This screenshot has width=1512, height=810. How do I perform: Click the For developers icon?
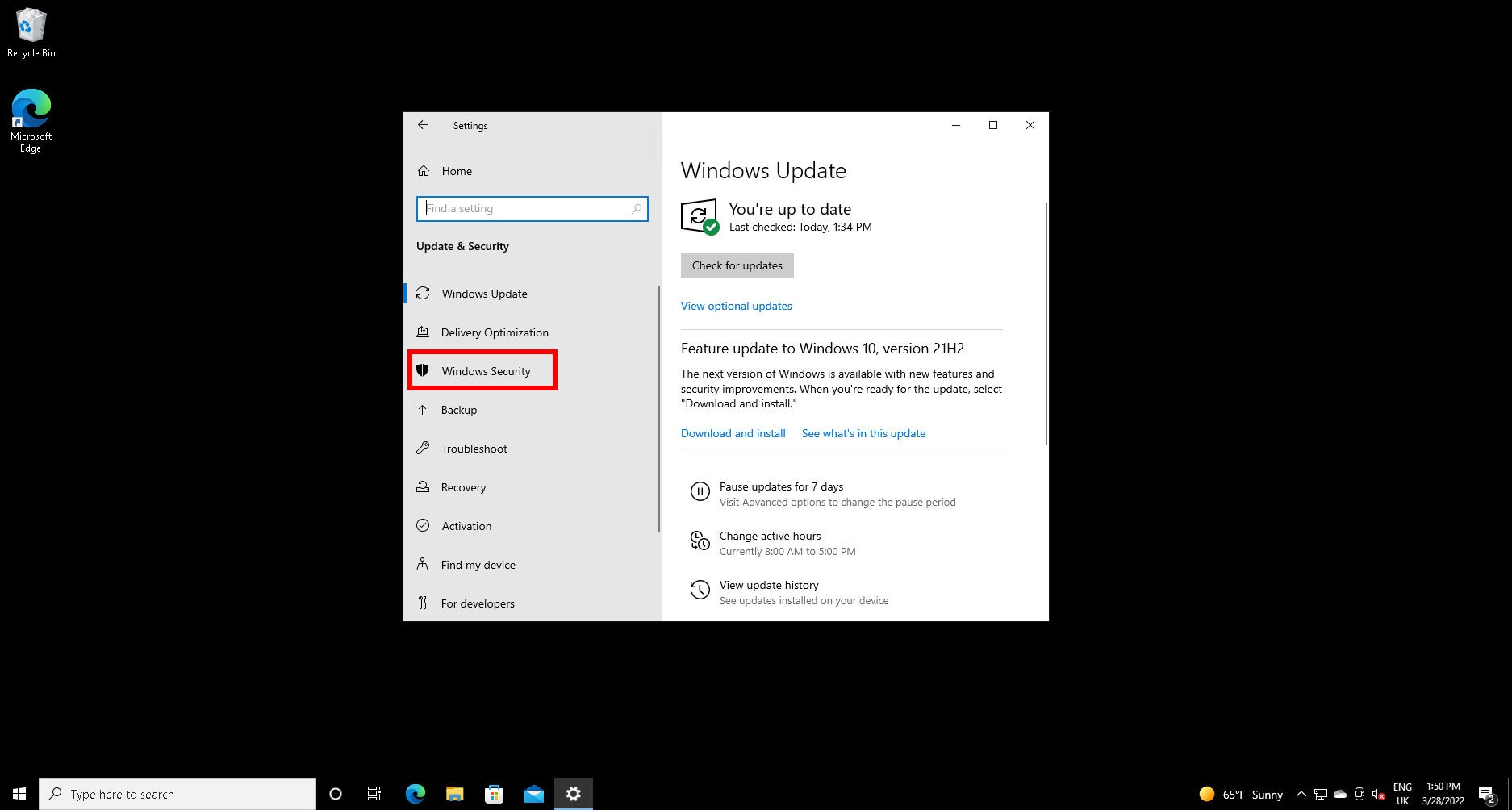423,603
